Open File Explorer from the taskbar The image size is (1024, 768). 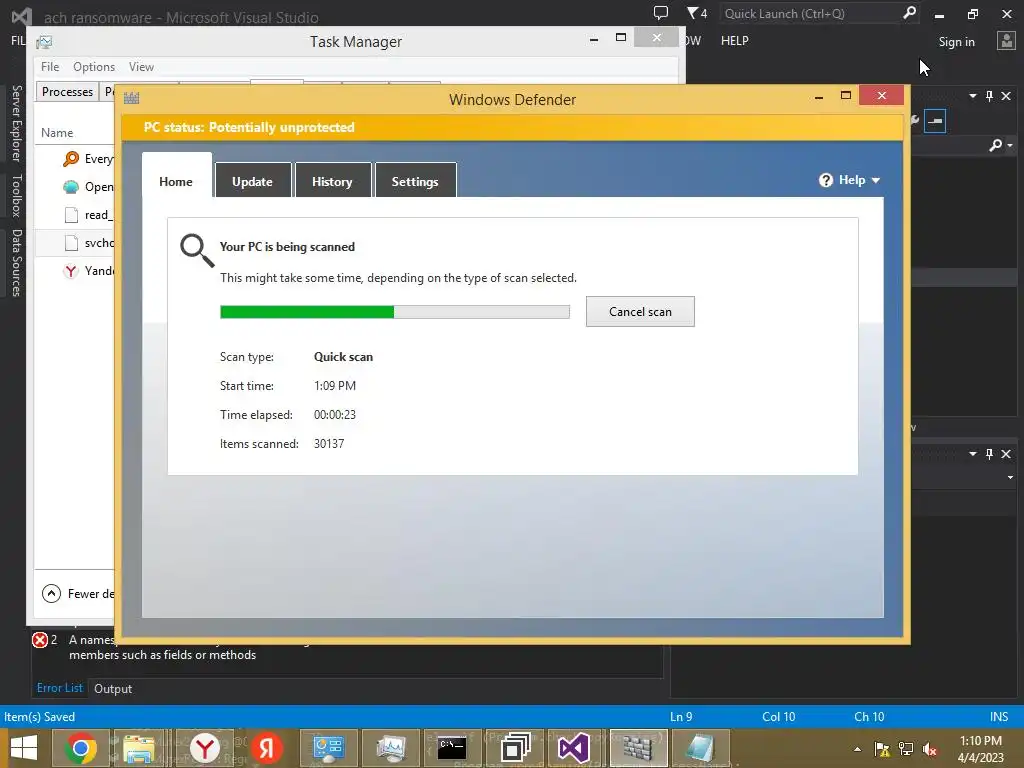coord(139,748)
